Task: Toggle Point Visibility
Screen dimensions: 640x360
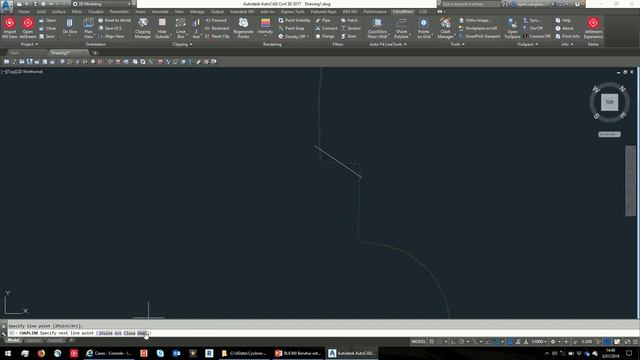Action: pos(294,20)
